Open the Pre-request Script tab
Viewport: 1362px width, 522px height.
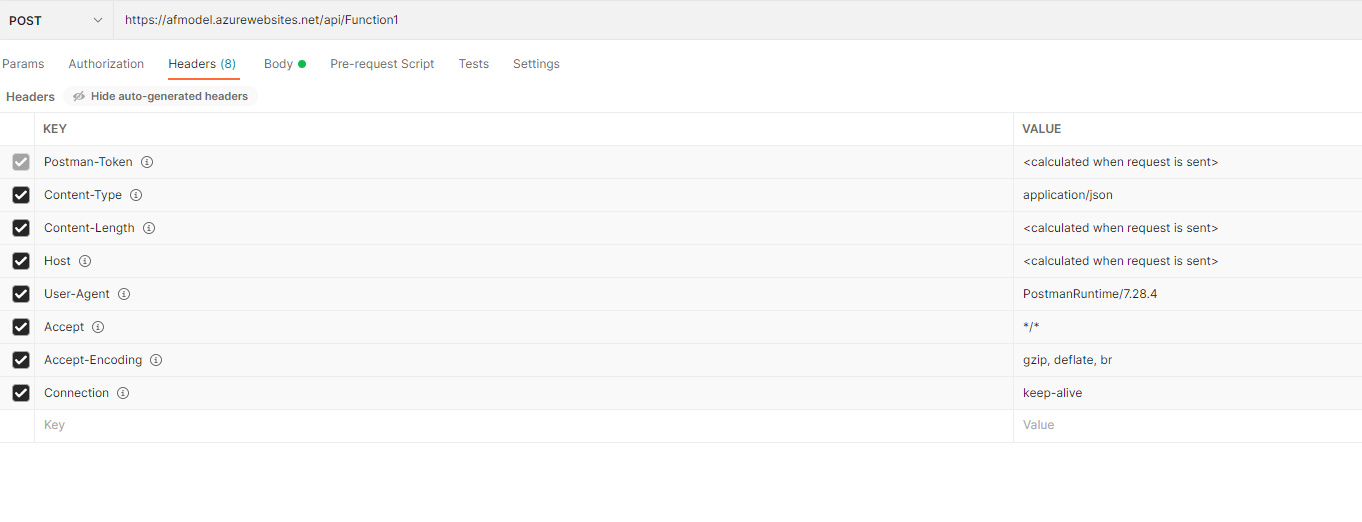coord(382,64)
